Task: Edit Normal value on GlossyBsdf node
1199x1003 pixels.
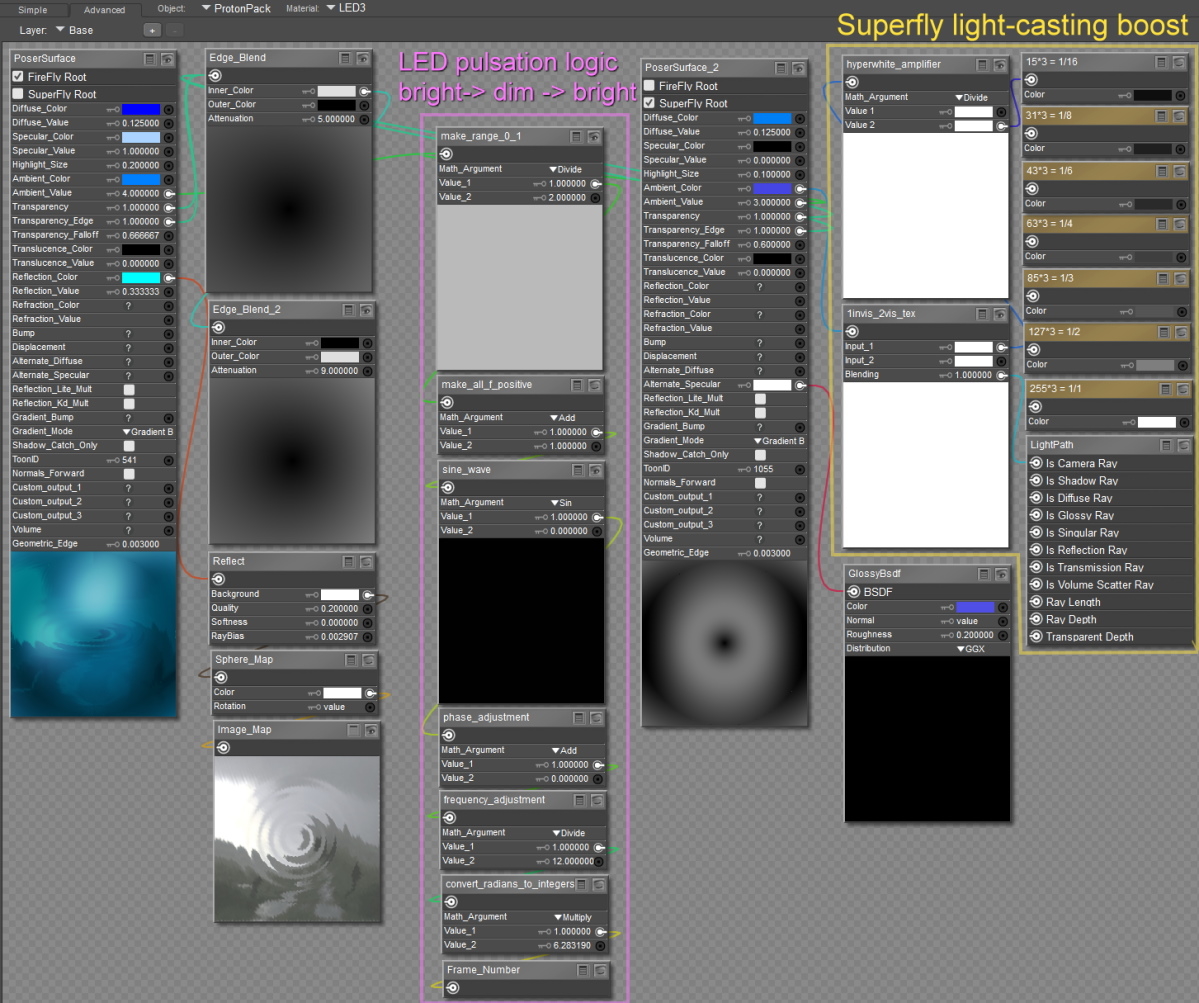Action: point(967,622)
